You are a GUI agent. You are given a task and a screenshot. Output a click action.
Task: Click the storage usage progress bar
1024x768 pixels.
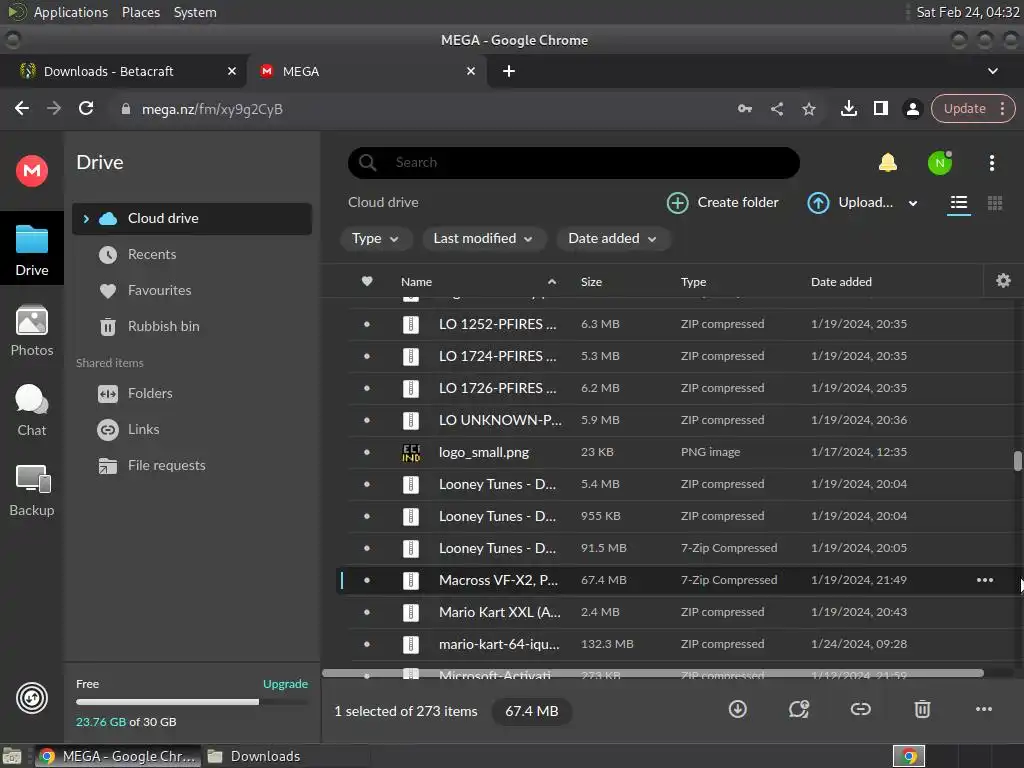pos(192,702)
